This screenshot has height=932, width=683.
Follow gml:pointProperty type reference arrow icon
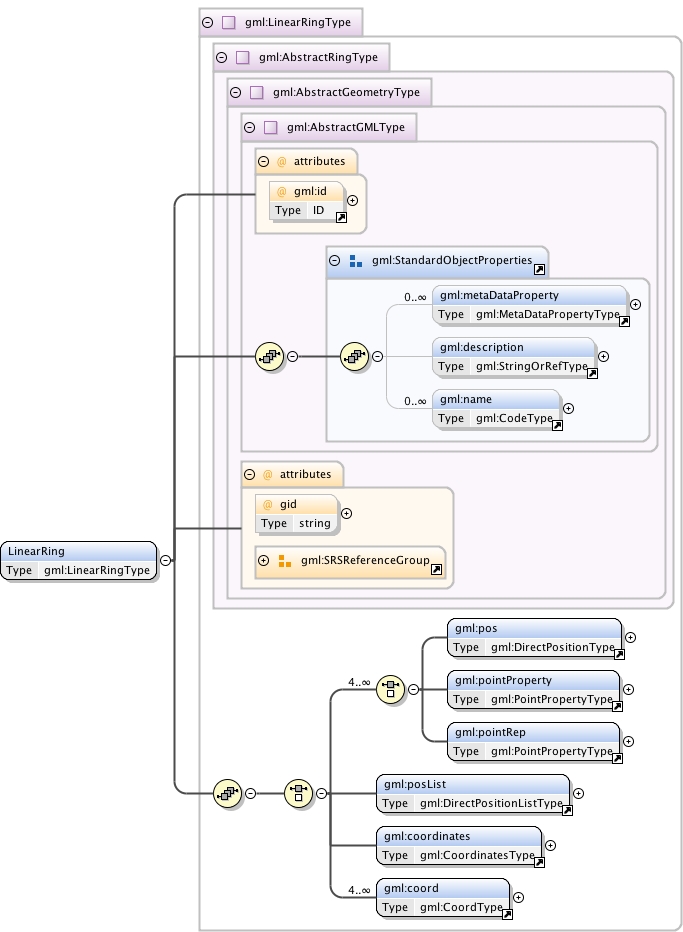click(617, 707)
